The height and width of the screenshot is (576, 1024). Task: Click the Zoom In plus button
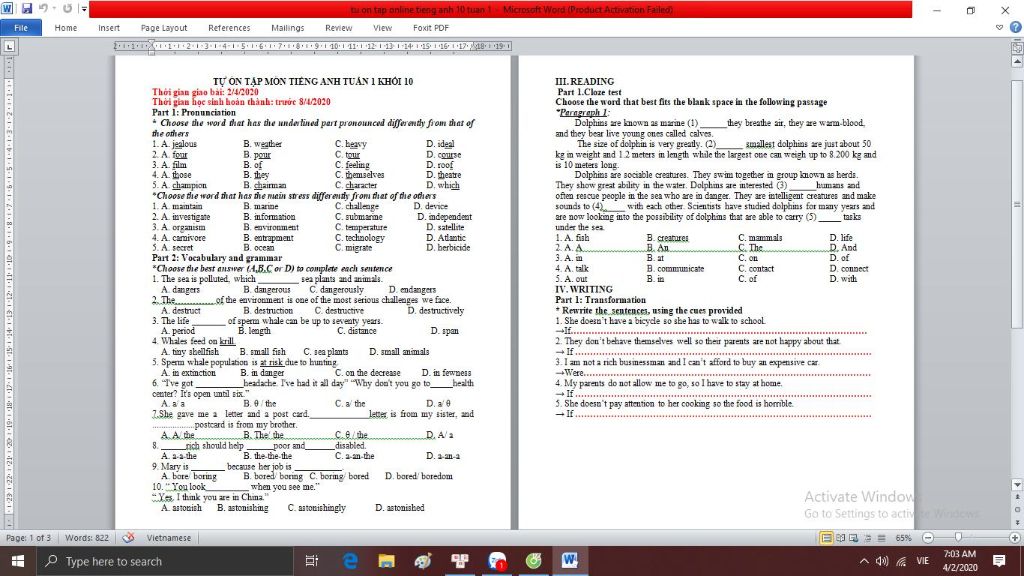(1014, 538)
